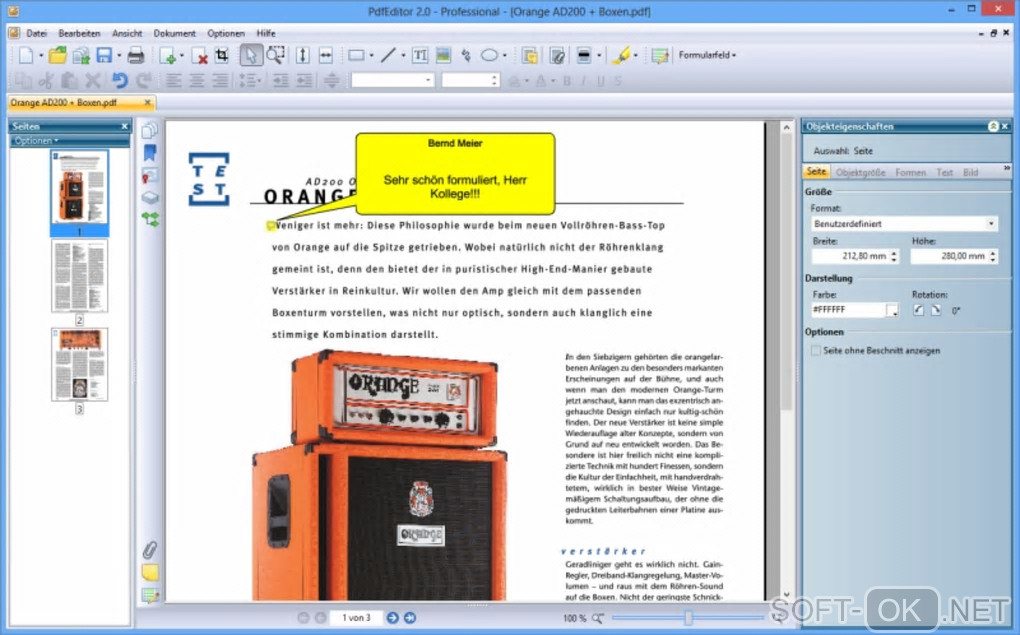Click the Save floppy disk icon
1020x635 pixels.
click(104, 55)
